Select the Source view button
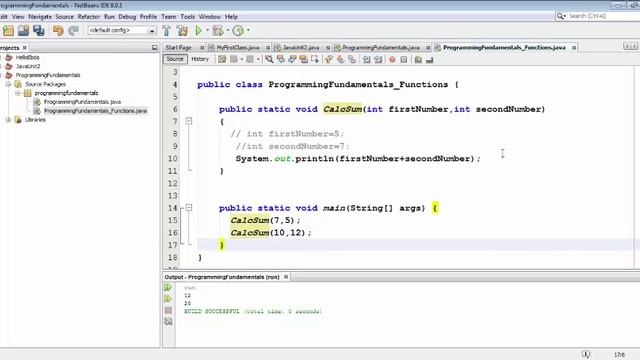Image resolution: width=640 pixels, height=360 pixels. (x=175, y=59)
